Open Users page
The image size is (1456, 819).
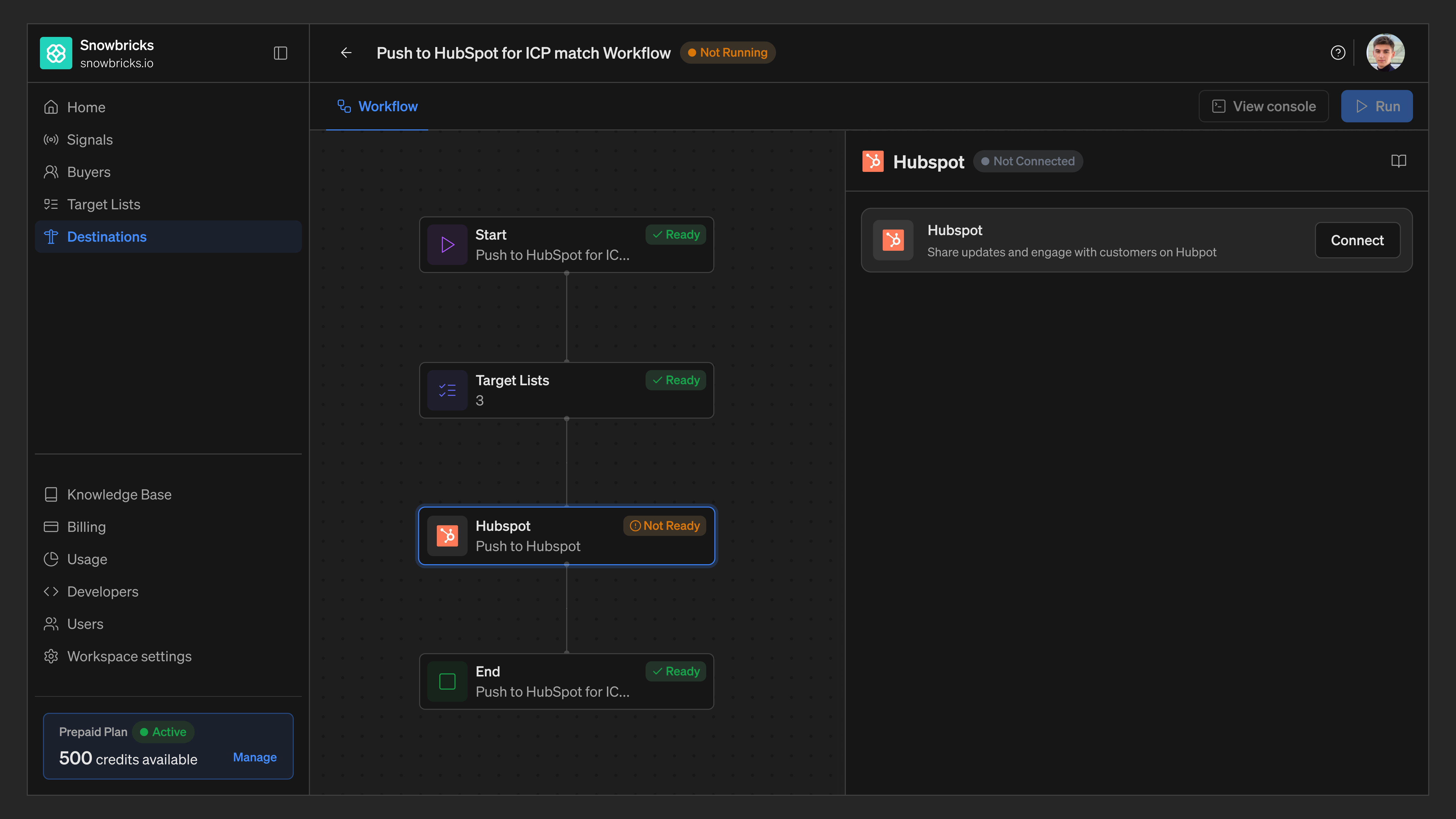168,624
